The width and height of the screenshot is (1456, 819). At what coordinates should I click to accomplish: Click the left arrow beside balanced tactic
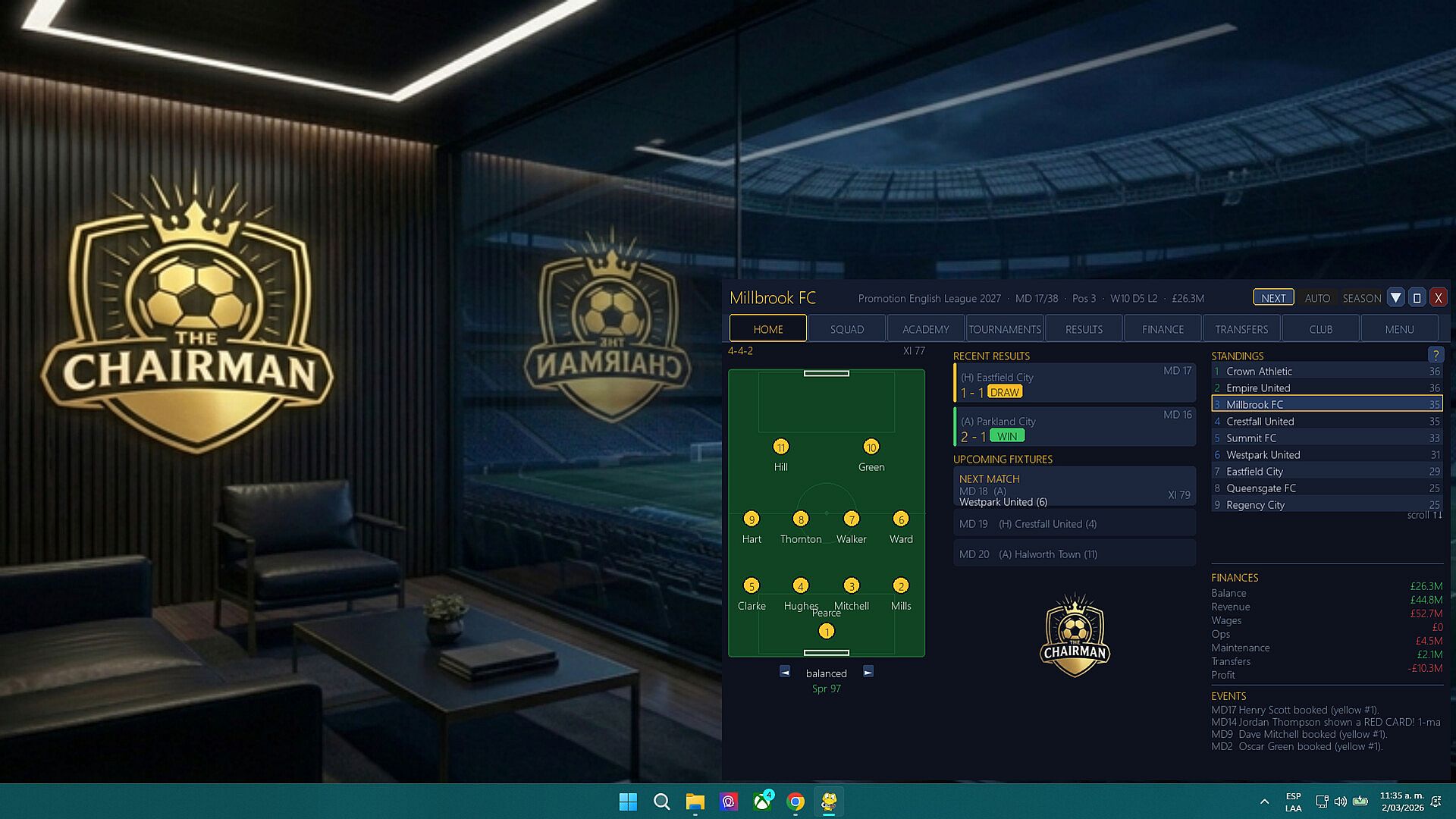click(785, 672)
